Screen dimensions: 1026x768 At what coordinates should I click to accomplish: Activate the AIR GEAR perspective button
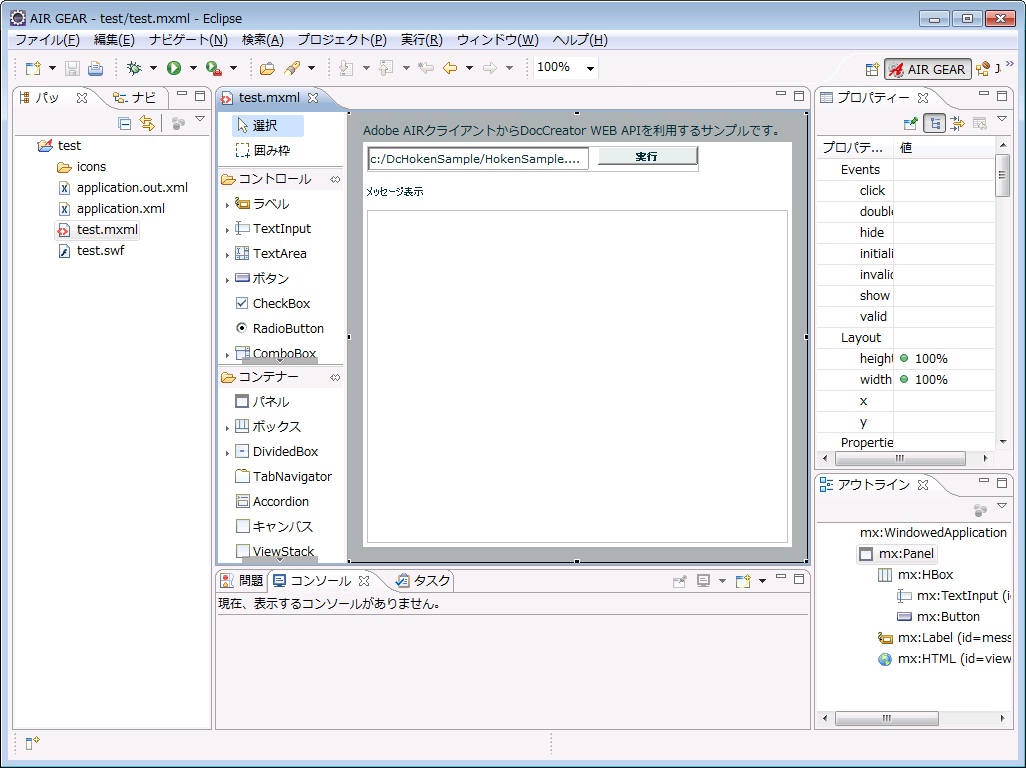(x=927, y=69)
